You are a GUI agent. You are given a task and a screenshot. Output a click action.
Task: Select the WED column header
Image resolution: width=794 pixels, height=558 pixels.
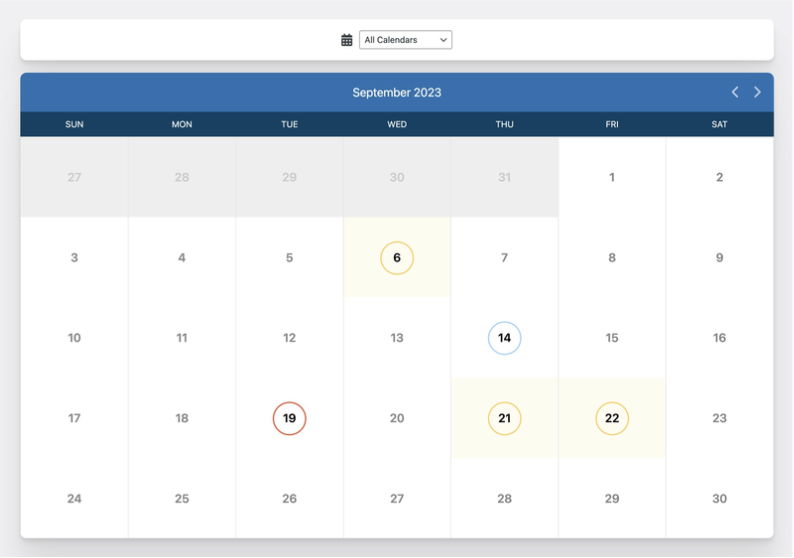(x=397, y=124)
